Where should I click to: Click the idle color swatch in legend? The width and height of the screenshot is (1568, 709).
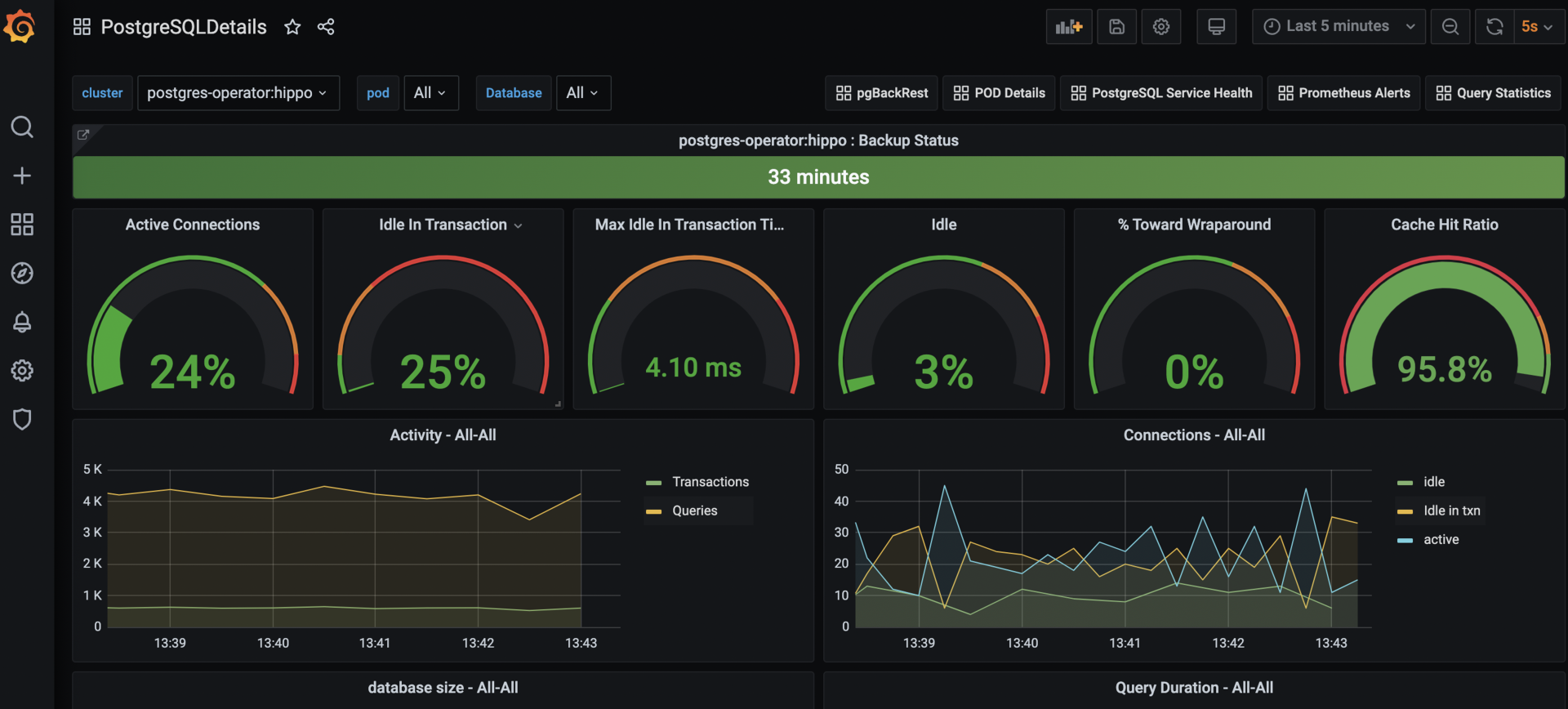pos(1405,483)
